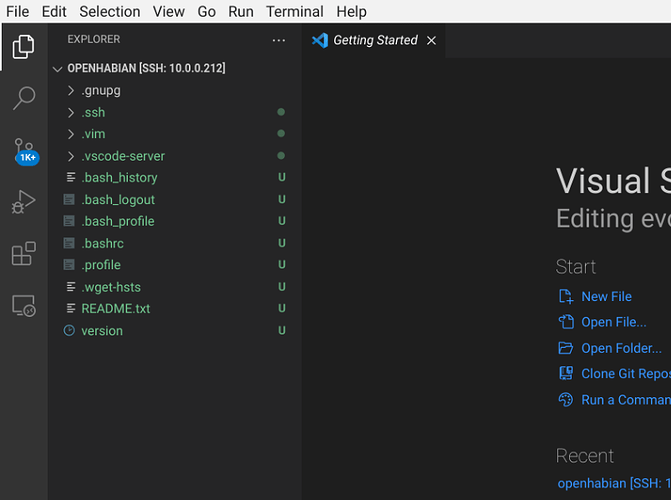Click the Open File... link
This screenshot has height=500, width=671.
pos(614,322)
